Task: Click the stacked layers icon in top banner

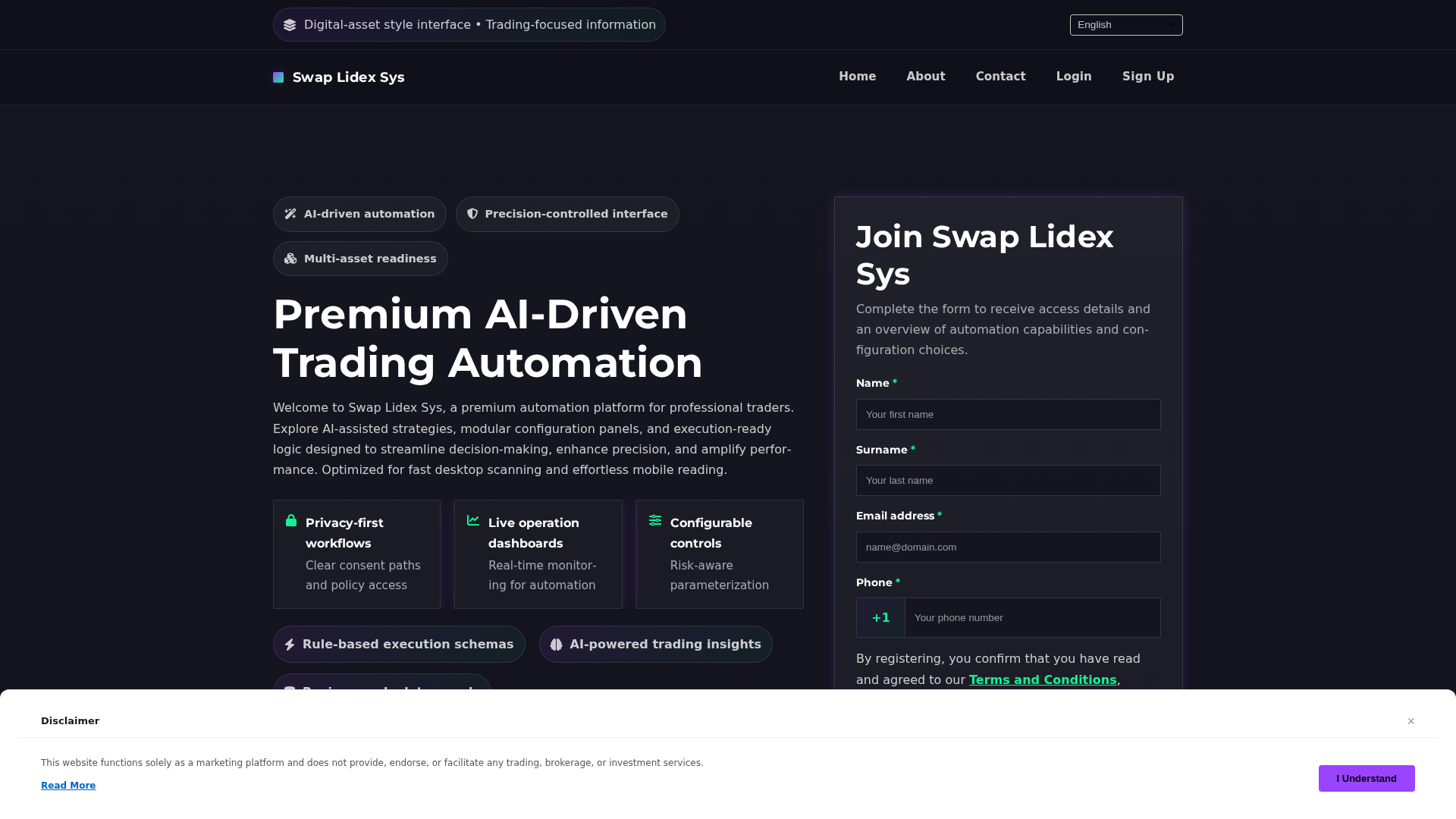Action: (x=290, y=25)
